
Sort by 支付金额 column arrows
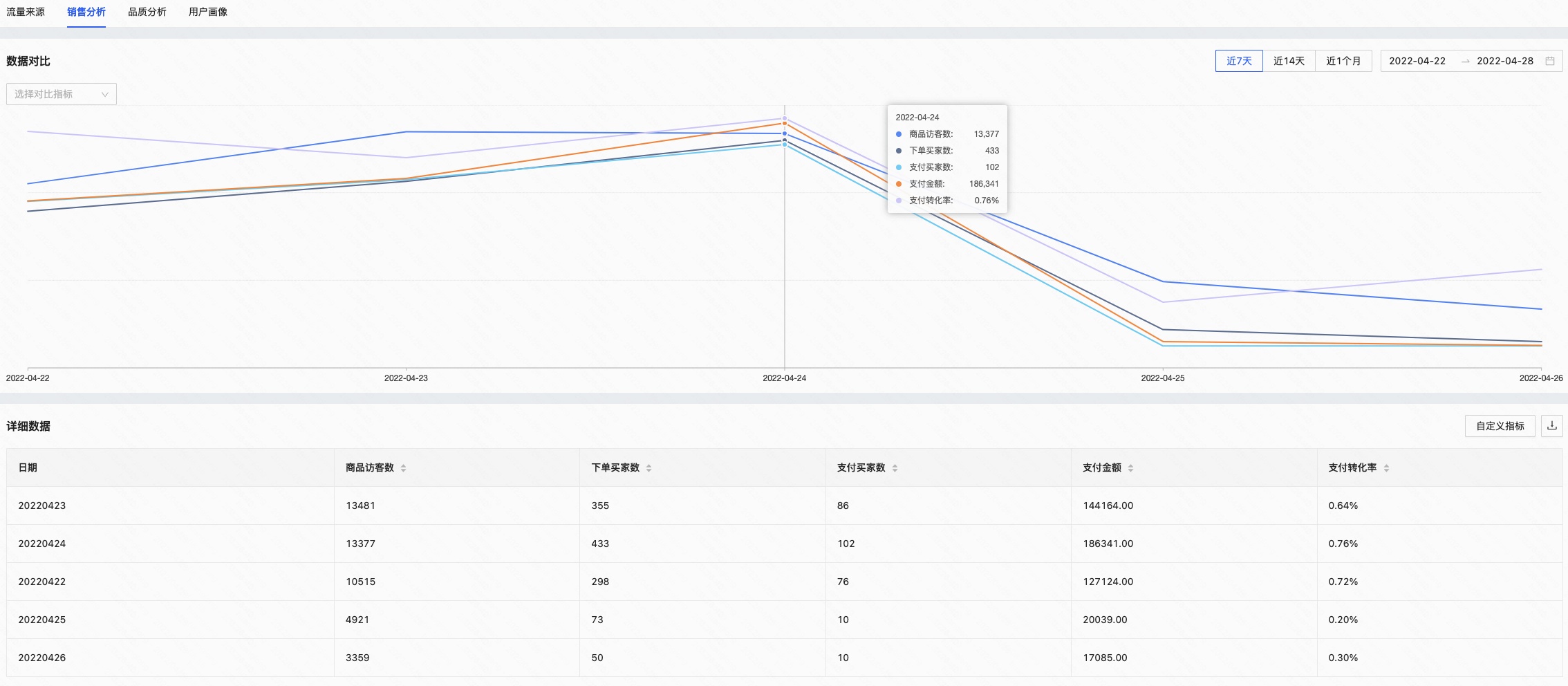(1130, 468)
